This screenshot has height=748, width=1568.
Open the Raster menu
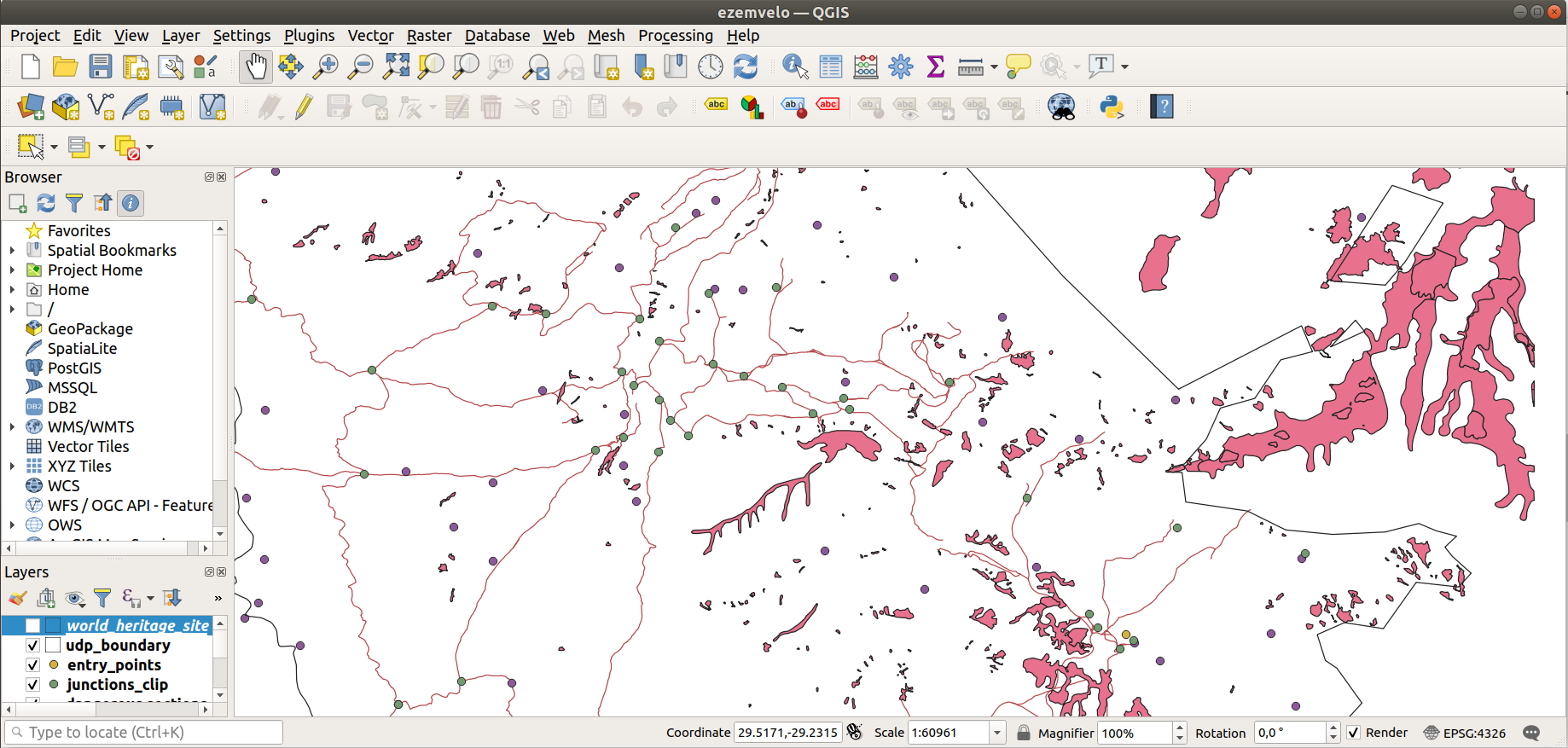429,36
